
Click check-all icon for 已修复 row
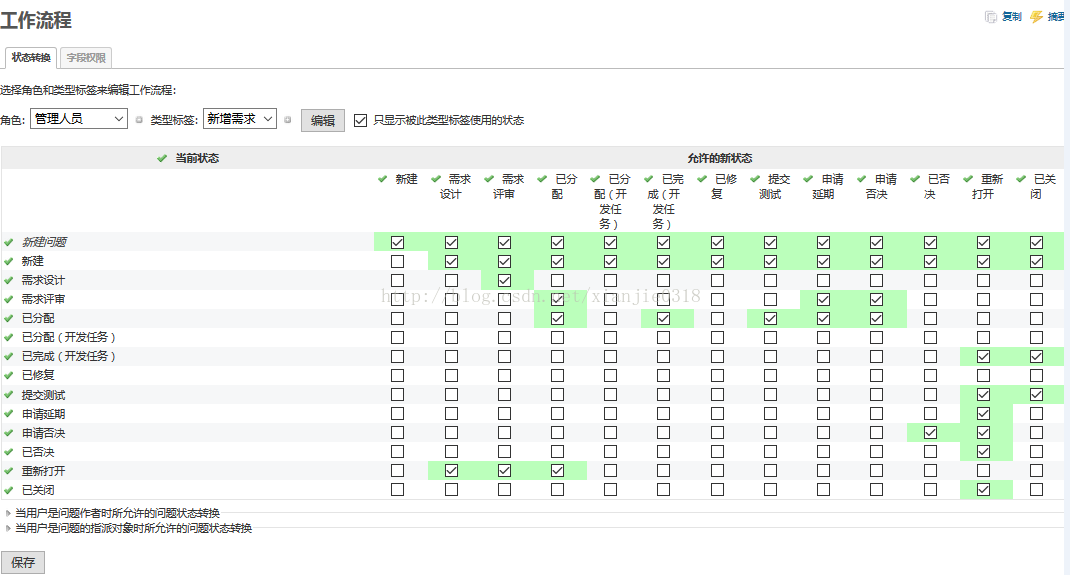coord(9,376)
